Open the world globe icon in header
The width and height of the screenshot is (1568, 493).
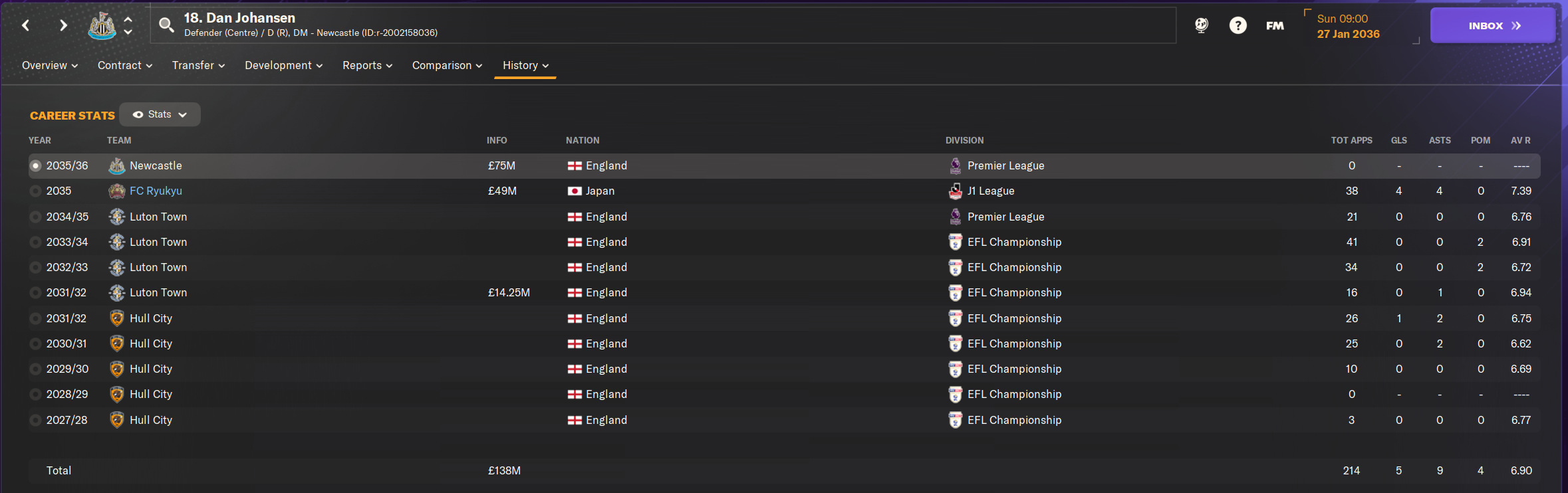(1201, 25)
